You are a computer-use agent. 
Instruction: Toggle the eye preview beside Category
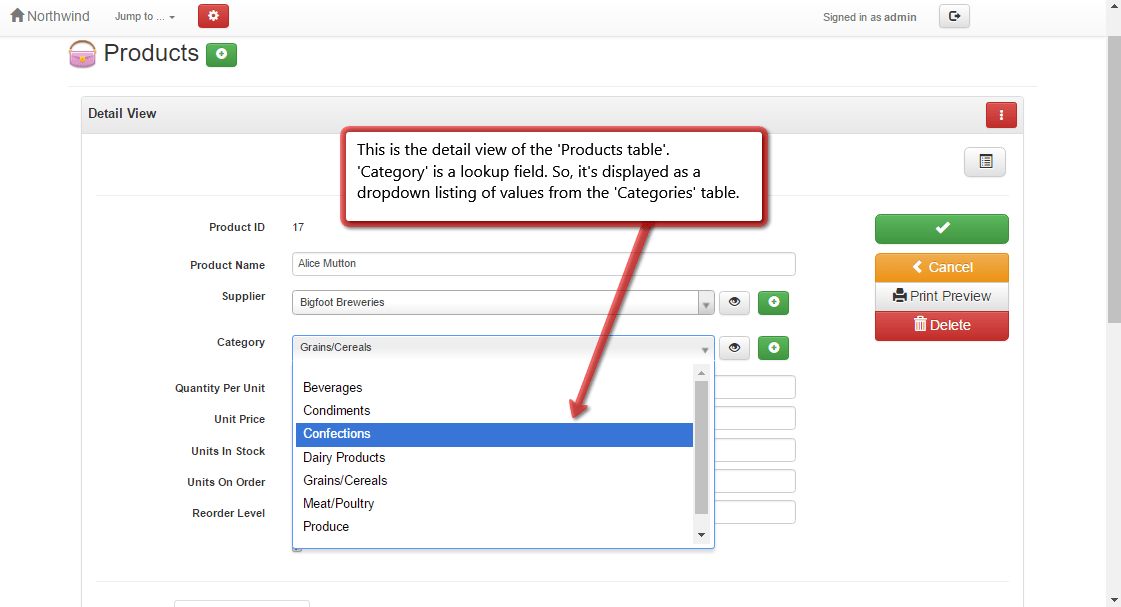click(735, 347)
